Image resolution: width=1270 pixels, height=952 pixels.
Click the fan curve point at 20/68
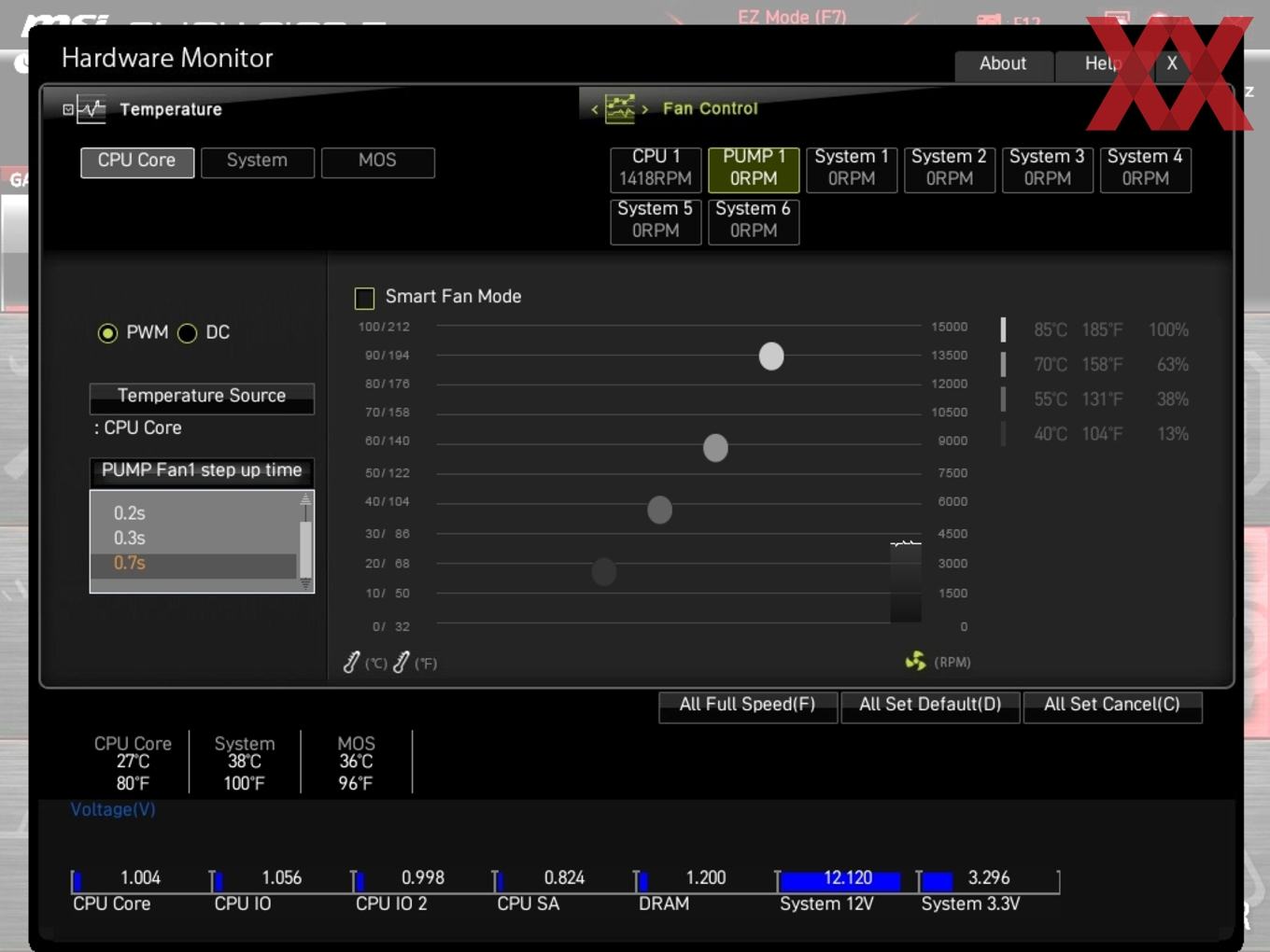[x=604, y=571]
